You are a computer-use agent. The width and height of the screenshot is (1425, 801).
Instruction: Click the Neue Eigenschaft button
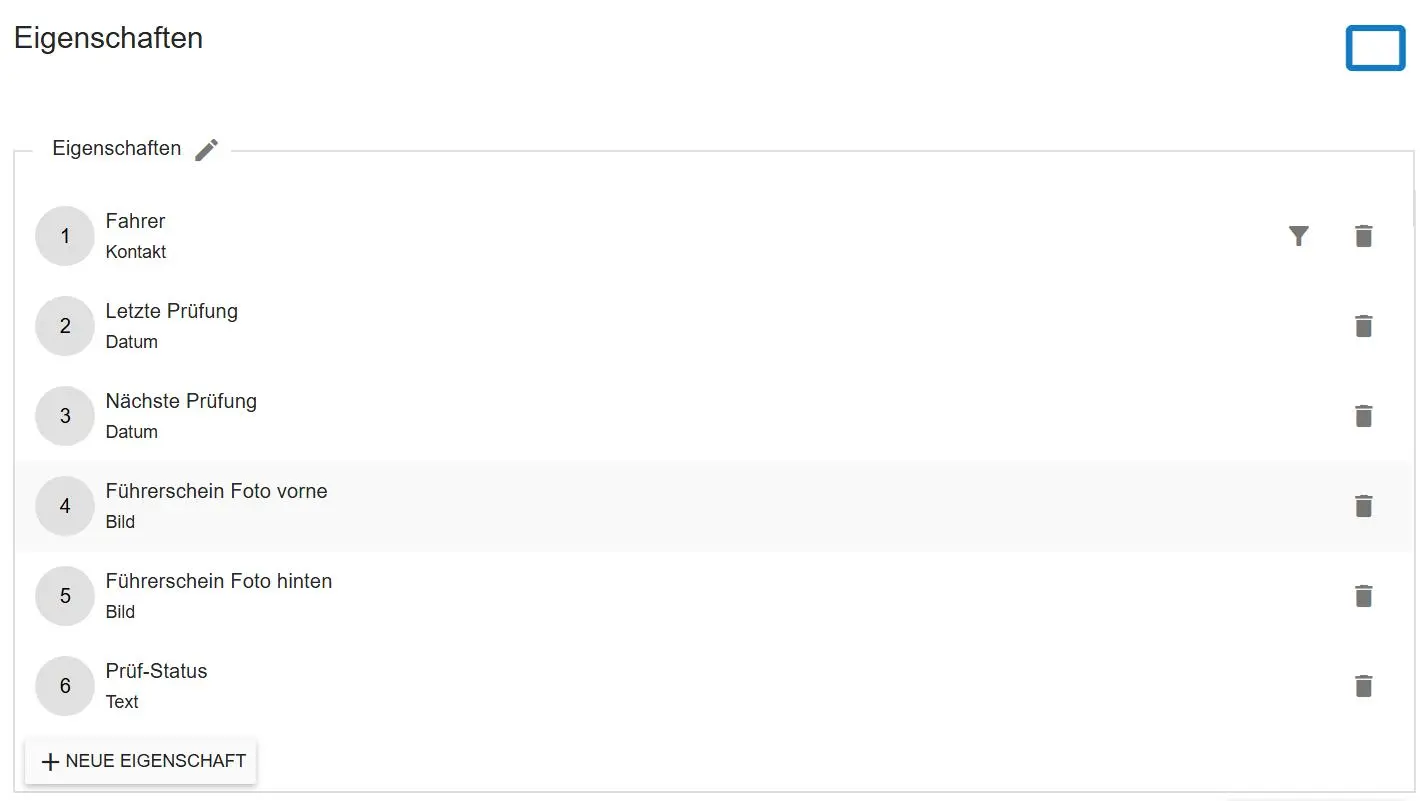tap(141, 761)
